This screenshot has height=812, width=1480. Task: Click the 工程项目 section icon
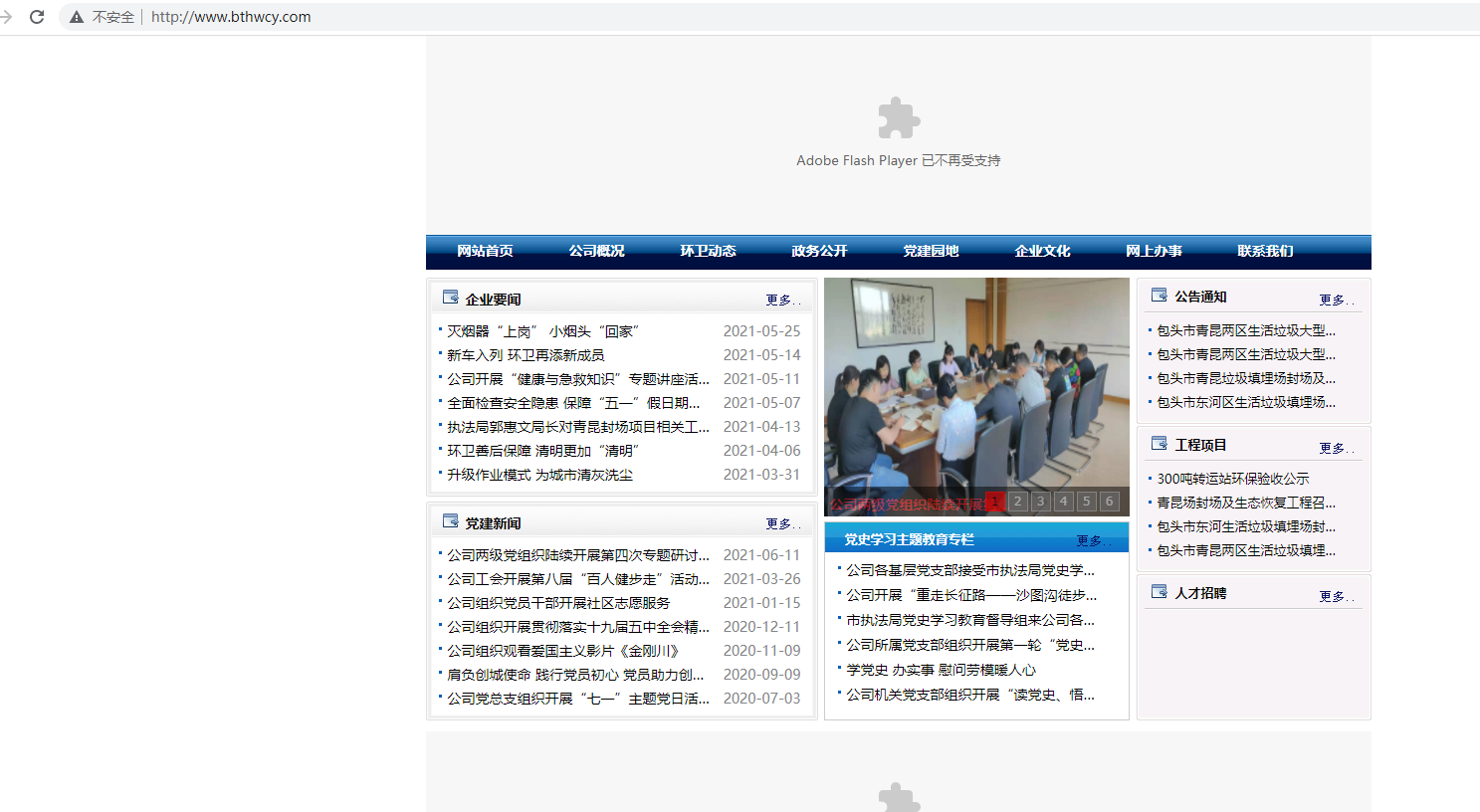pos(1159,444)
